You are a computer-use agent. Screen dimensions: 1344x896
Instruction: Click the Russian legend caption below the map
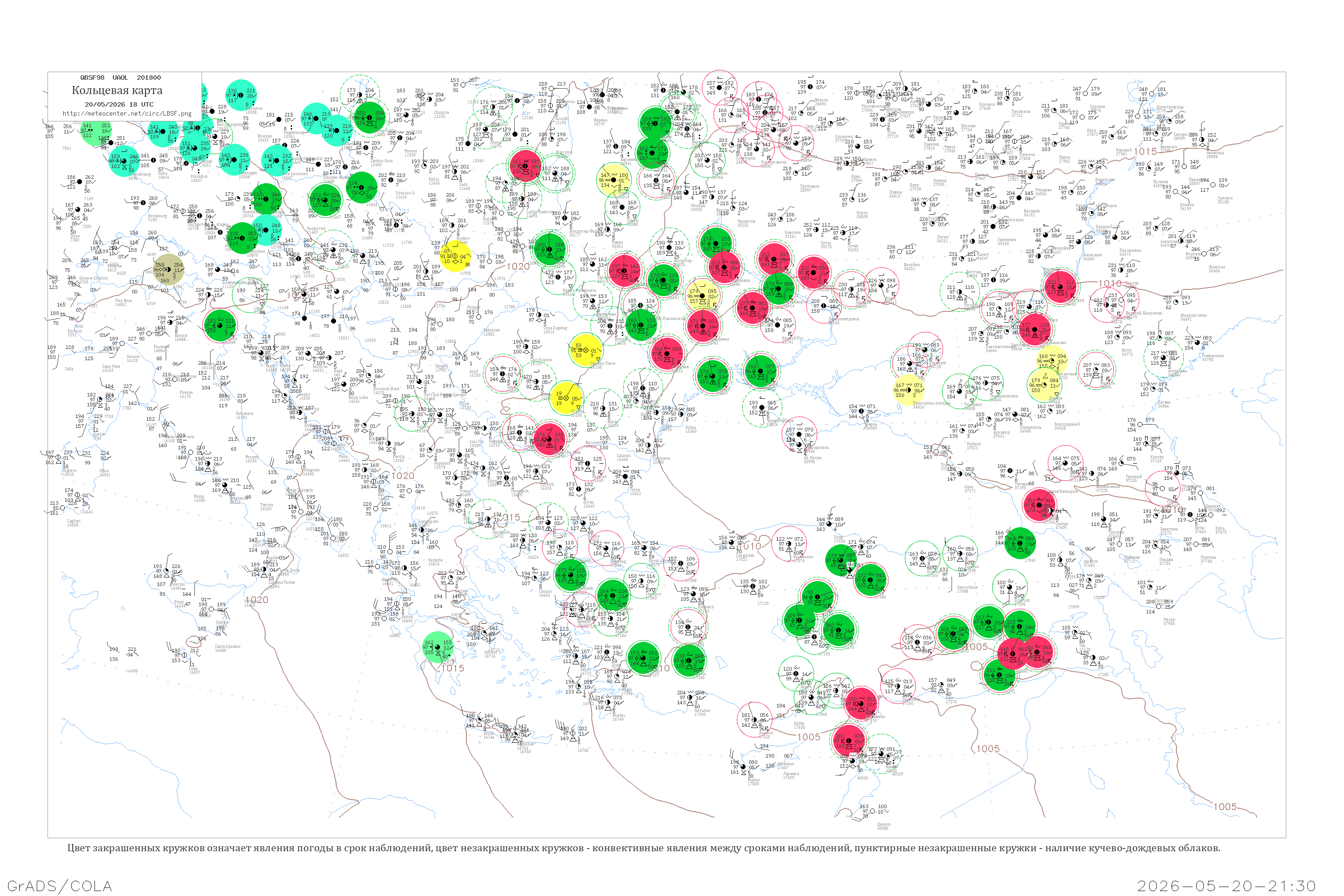pos(643,848)
